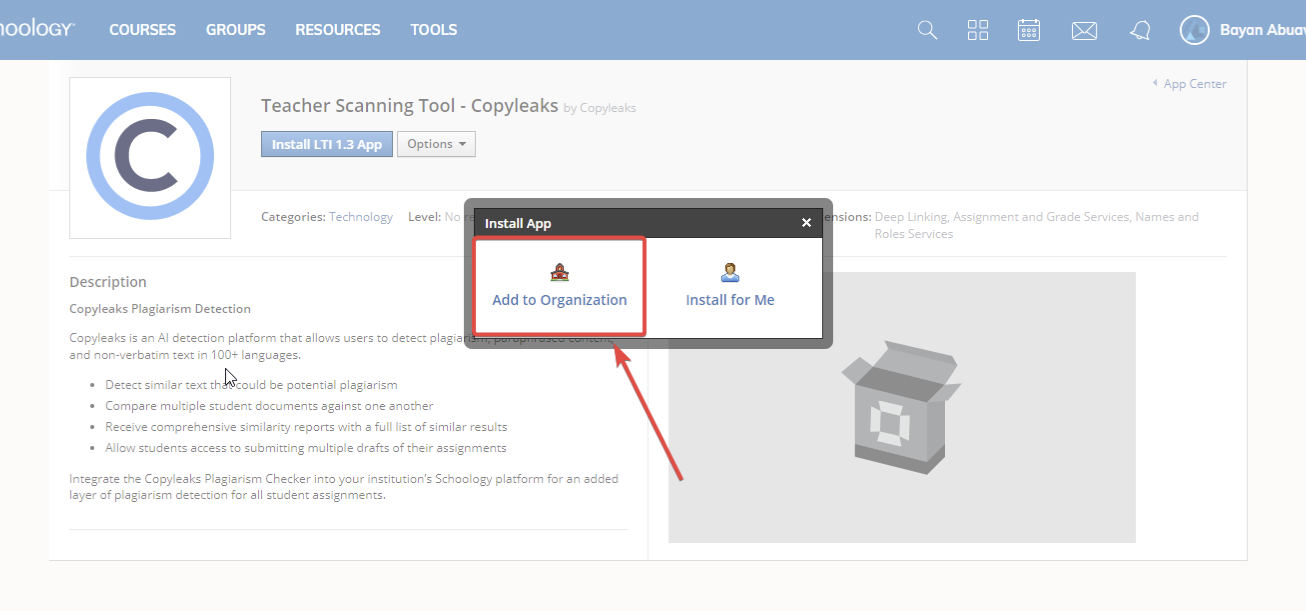Click the Copyleaks app logo thumbnail
The image size is (1306, 611).
(150, 158)
